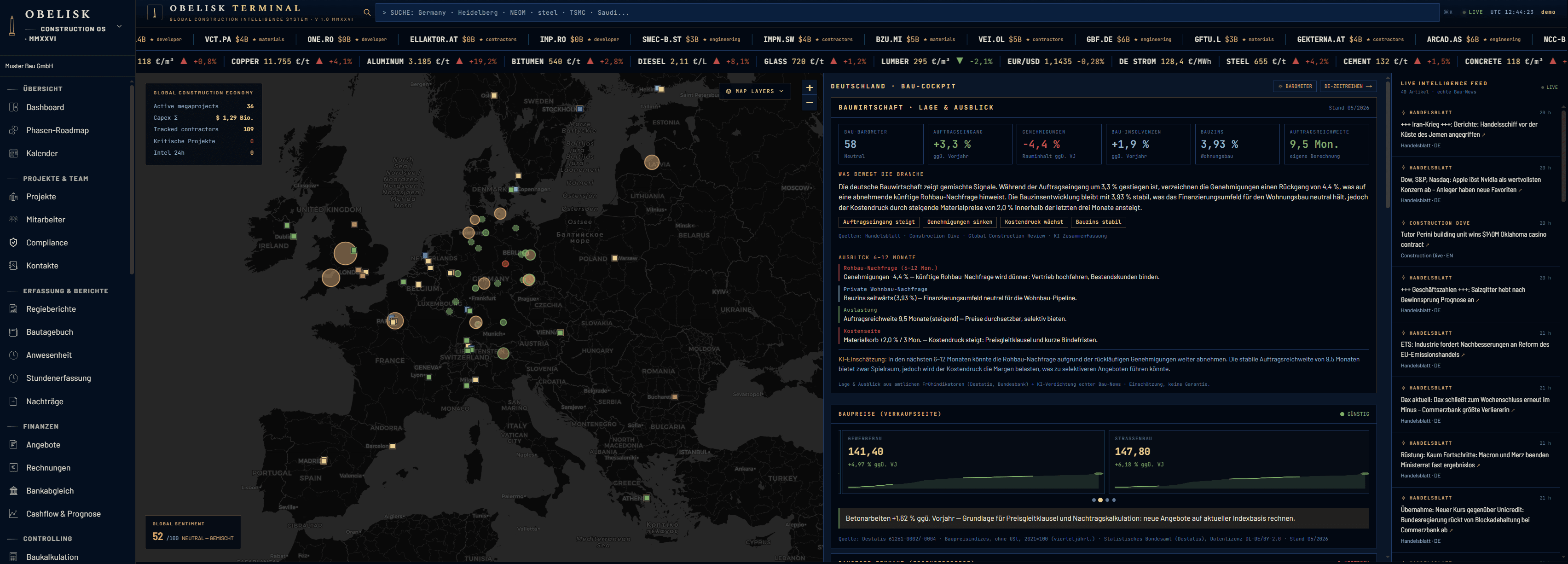The height and width of the screenshot is (564, 1568).
Task: Select the third Baupreise carousel dot
Action: (1107, 500)
